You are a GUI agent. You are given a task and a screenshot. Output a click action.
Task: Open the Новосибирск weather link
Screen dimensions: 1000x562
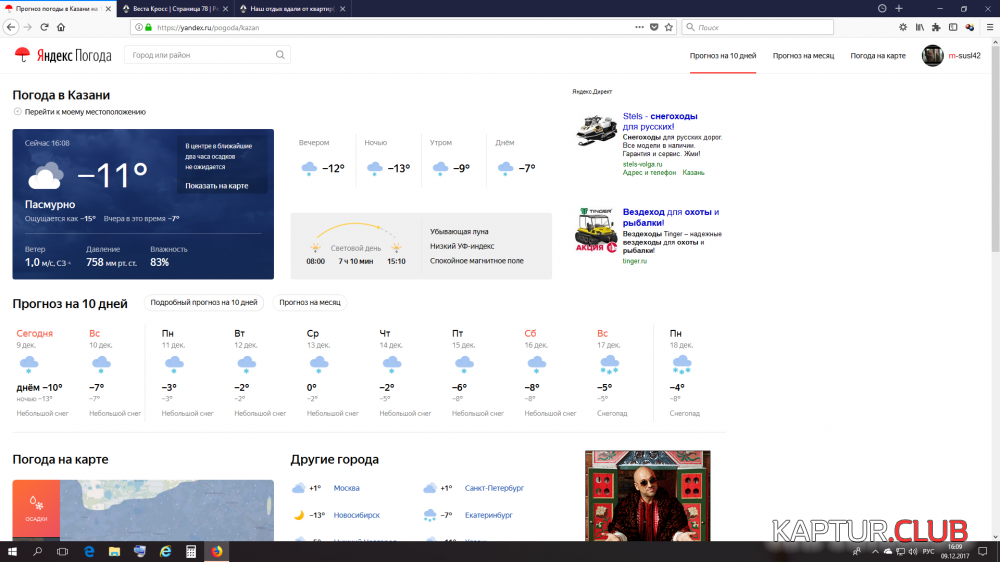[357, 515]
